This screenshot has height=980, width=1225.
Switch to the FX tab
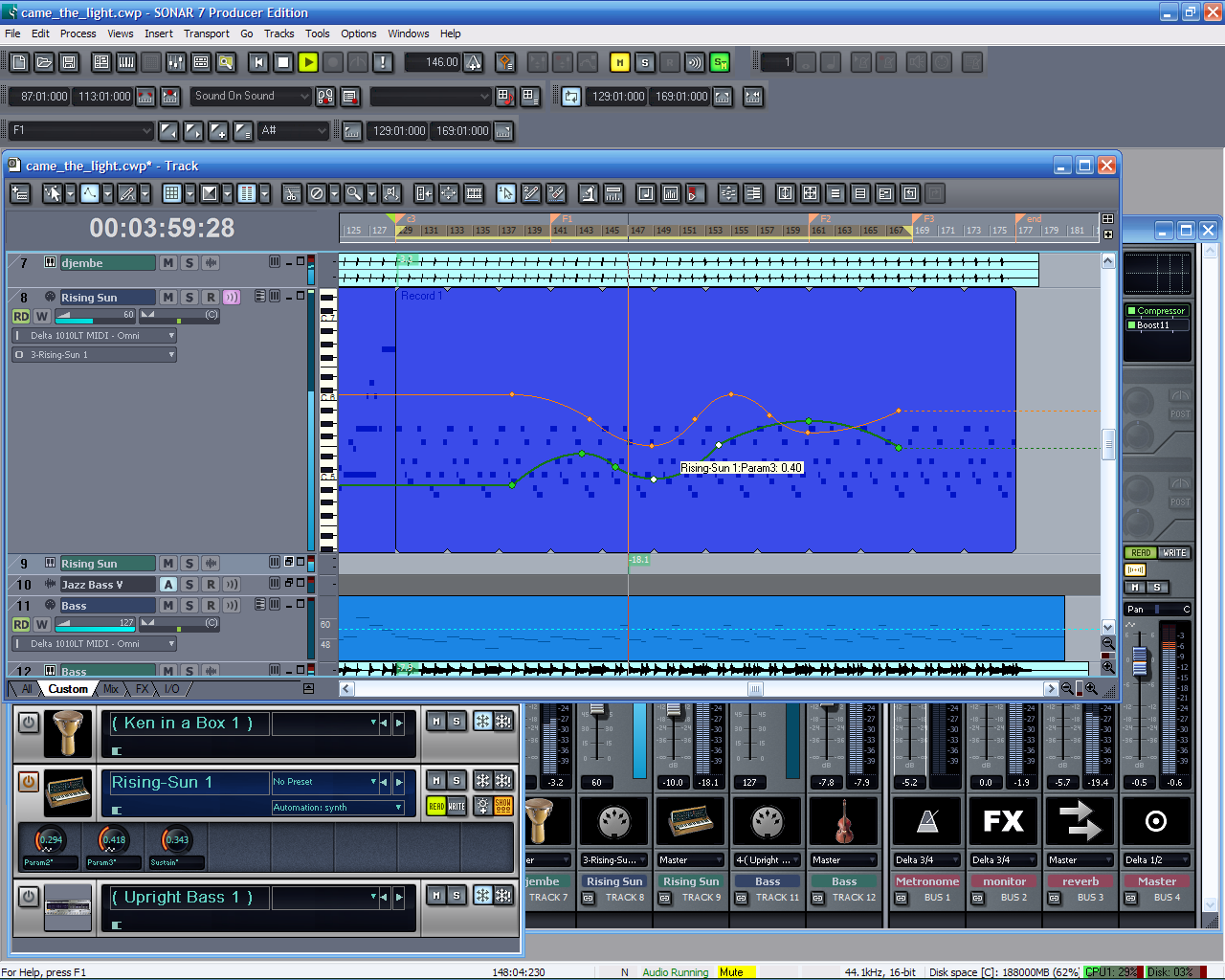point(143,689)
